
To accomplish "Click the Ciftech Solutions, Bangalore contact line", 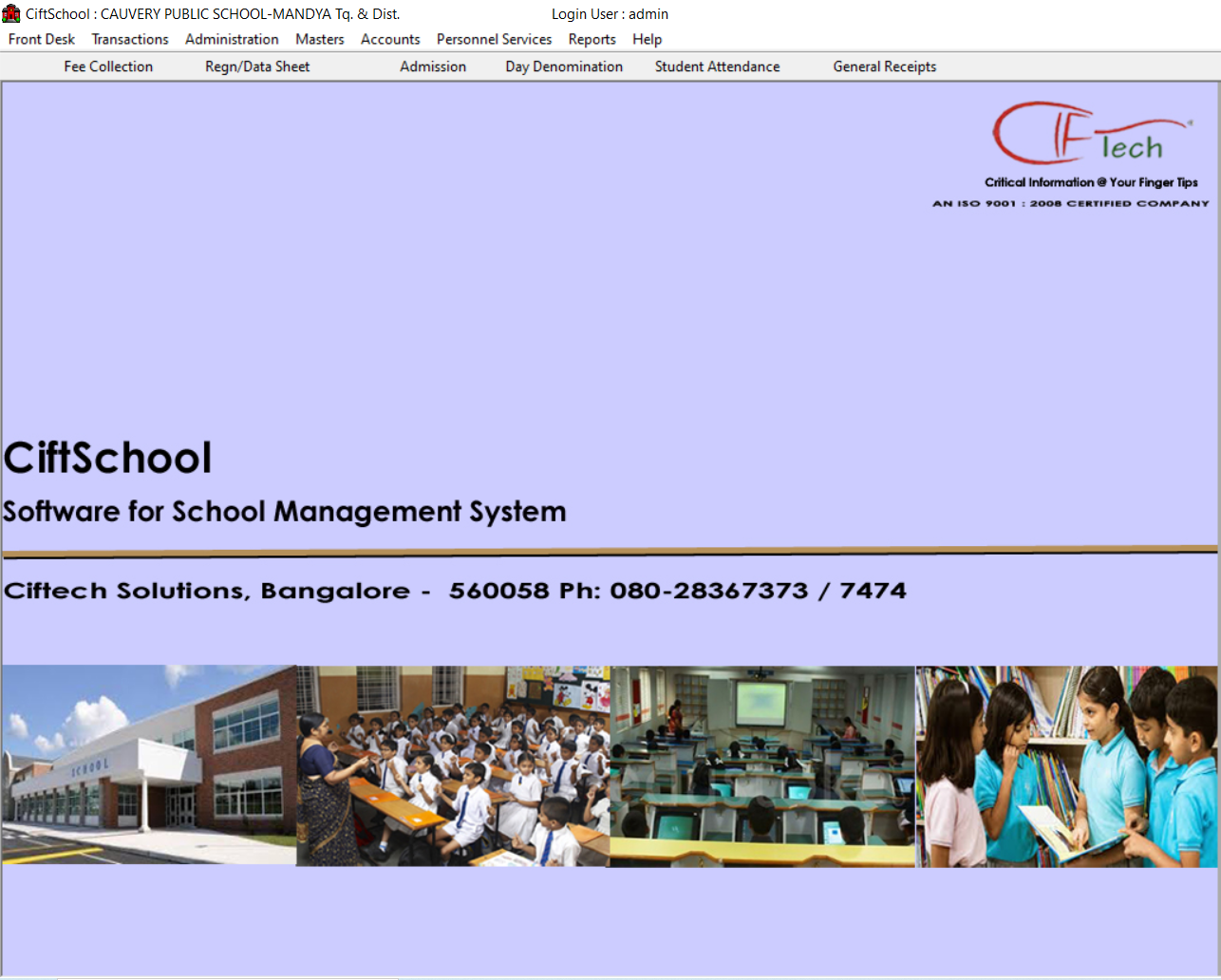I will 455,591.
